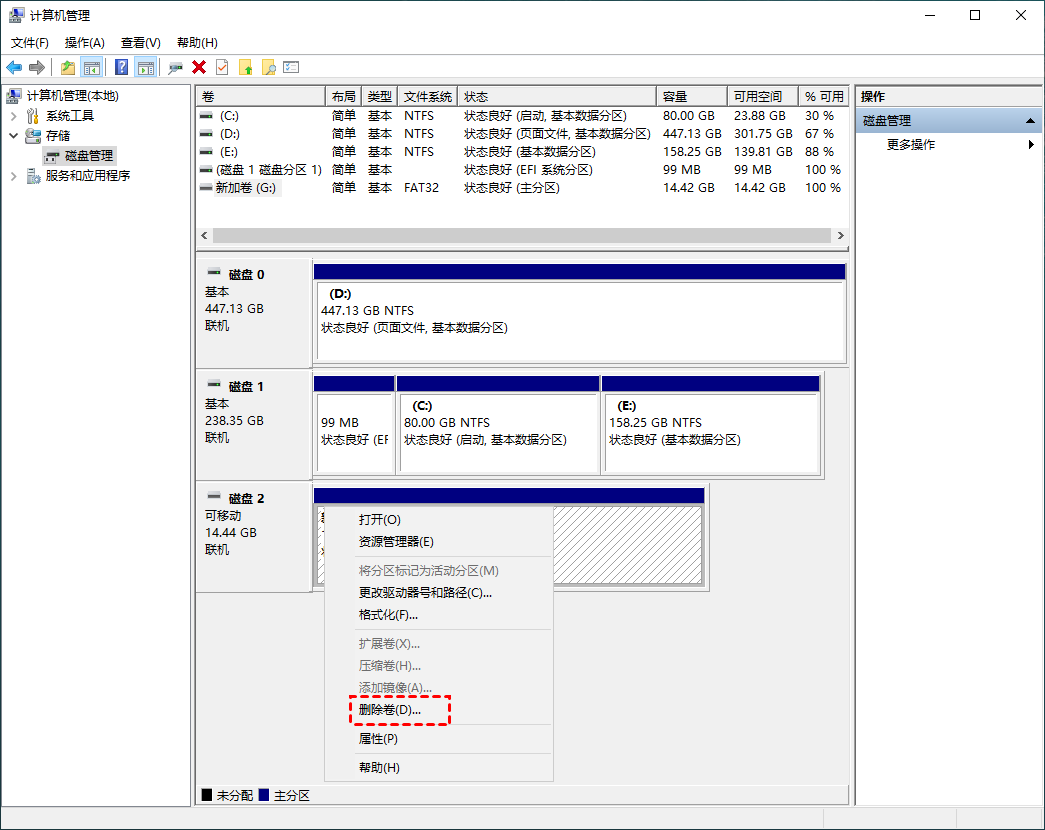1045x830 pixels.
Task: Collapse the 存储 tree node
Action: (x=13, y=136)
